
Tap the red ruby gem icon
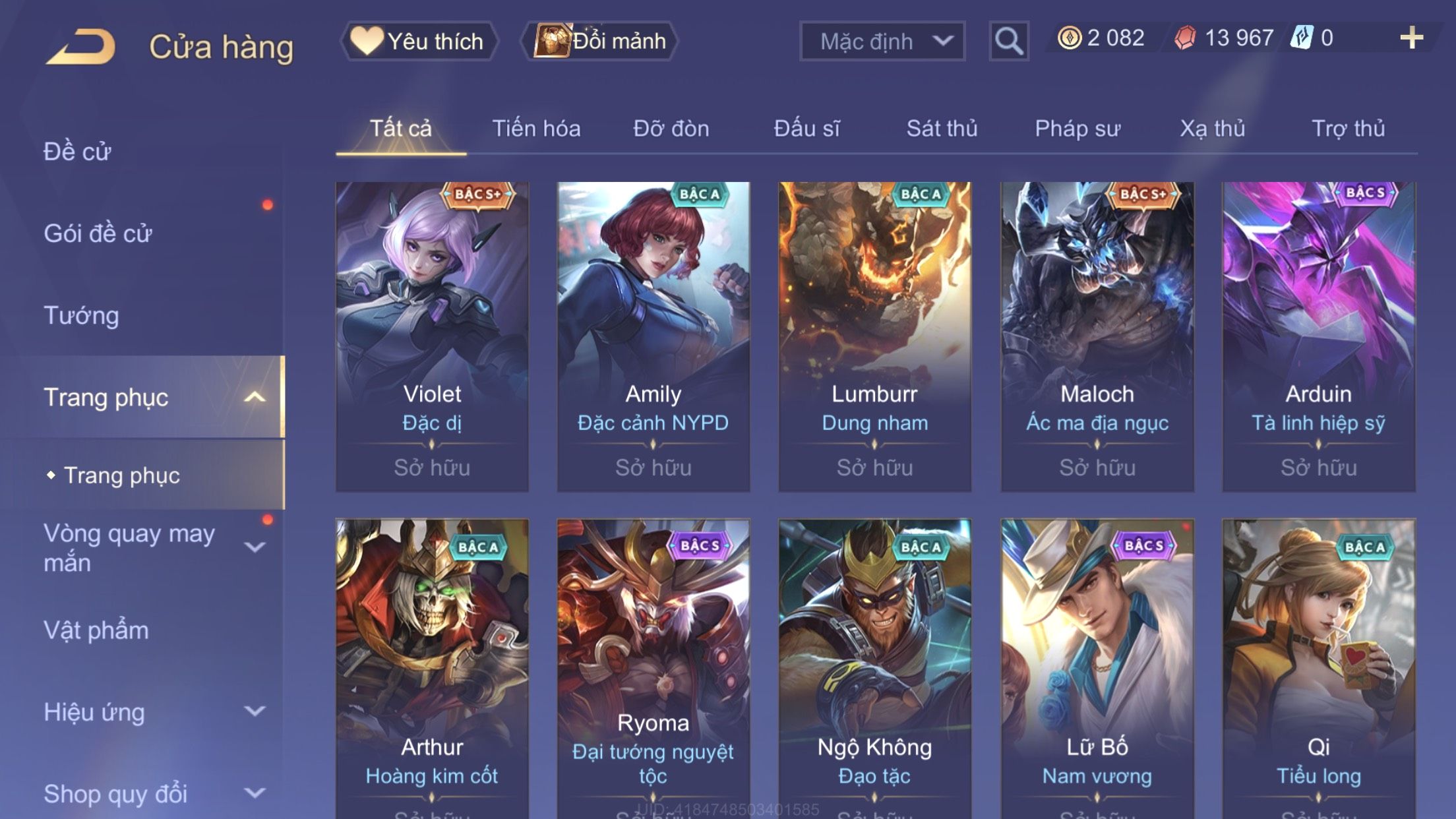(x=1185, y=38)
